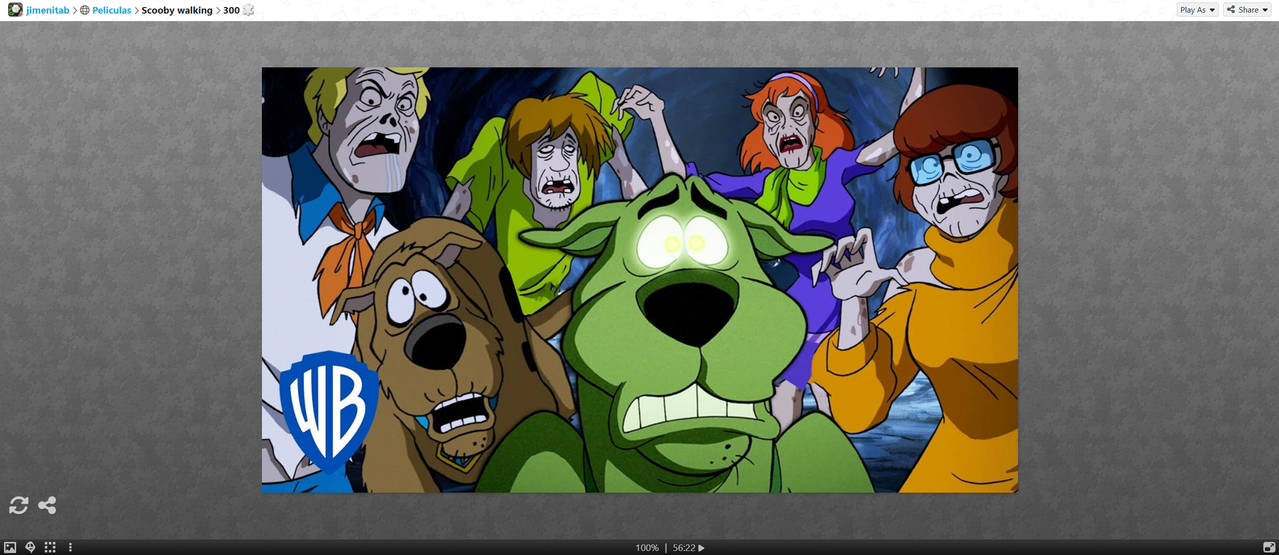Open the jimenitab user link
The width and height of the screenshot is (1279, 555).
(48, 10)
